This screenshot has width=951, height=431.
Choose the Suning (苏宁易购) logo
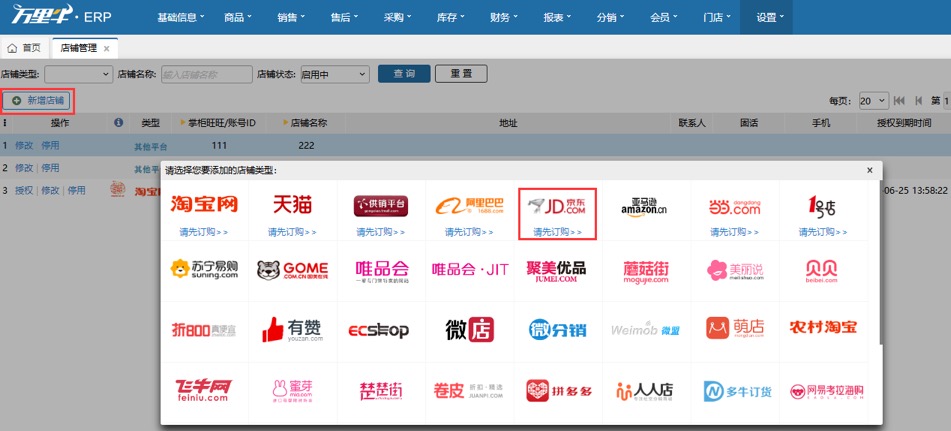tap(204, 269)
